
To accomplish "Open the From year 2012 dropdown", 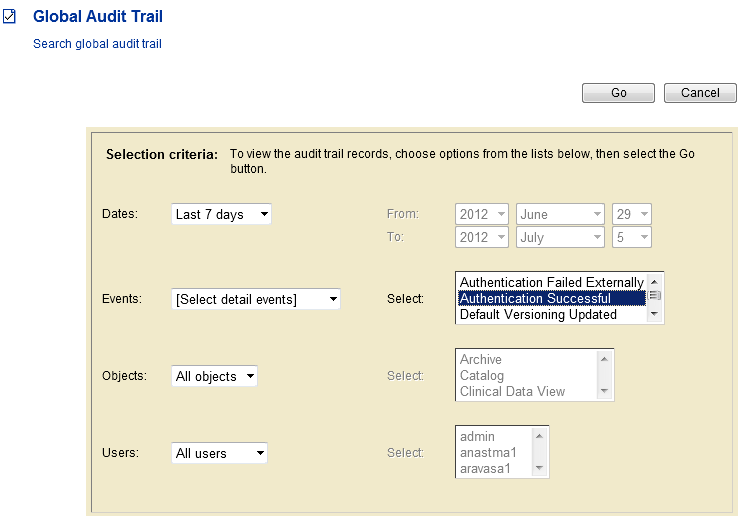I will click(481, 214).
